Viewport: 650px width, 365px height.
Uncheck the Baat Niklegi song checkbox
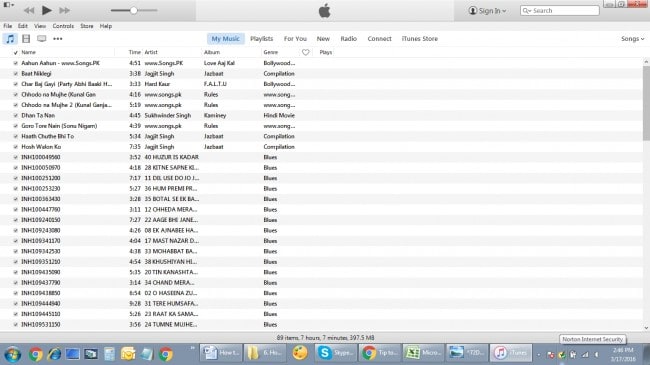[x=15, y=74]
